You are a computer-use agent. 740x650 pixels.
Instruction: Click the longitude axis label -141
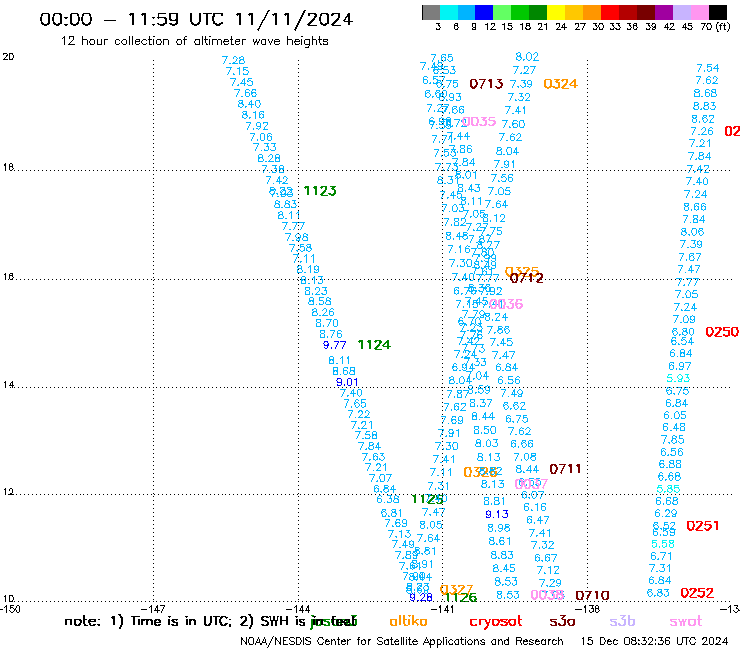tap(443, 609)
